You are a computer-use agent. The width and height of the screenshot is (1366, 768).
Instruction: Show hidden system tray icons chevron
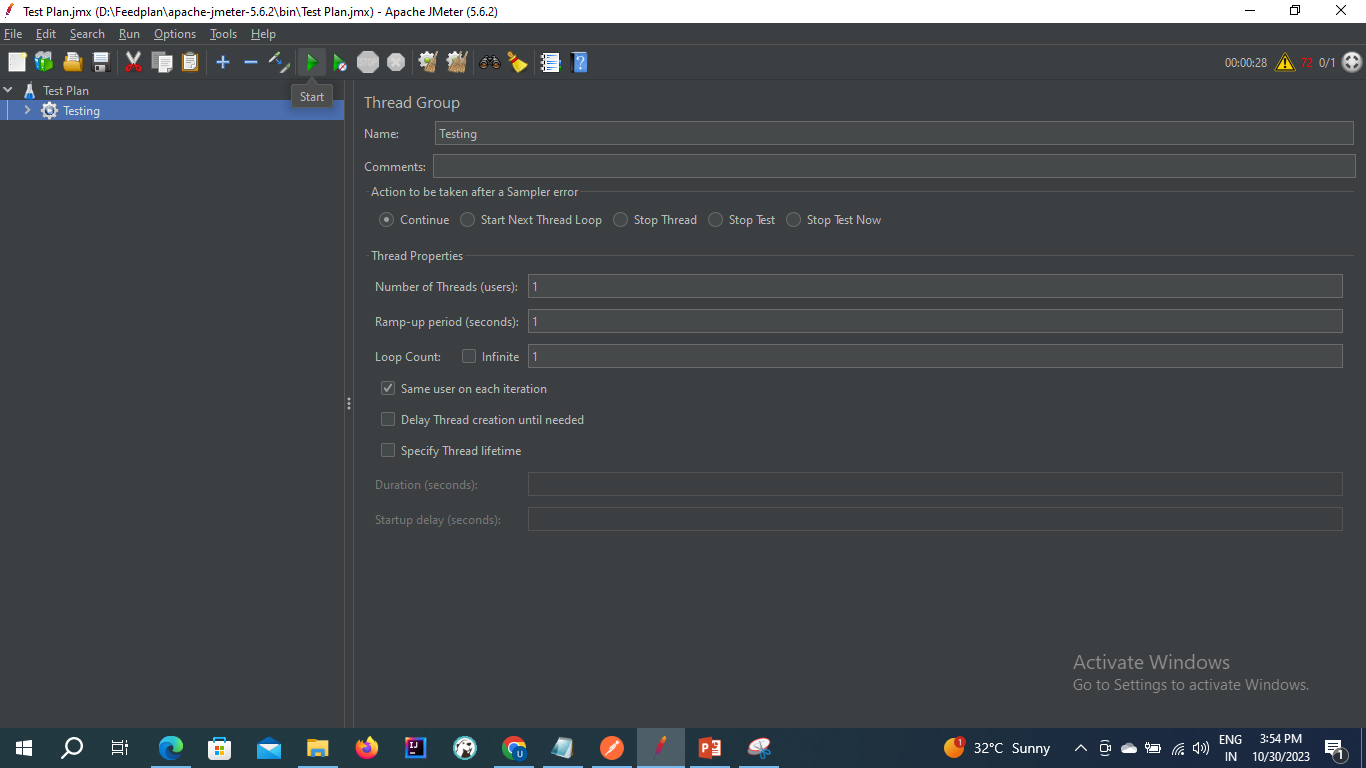pyautogui.click(x=1081, y=748)
